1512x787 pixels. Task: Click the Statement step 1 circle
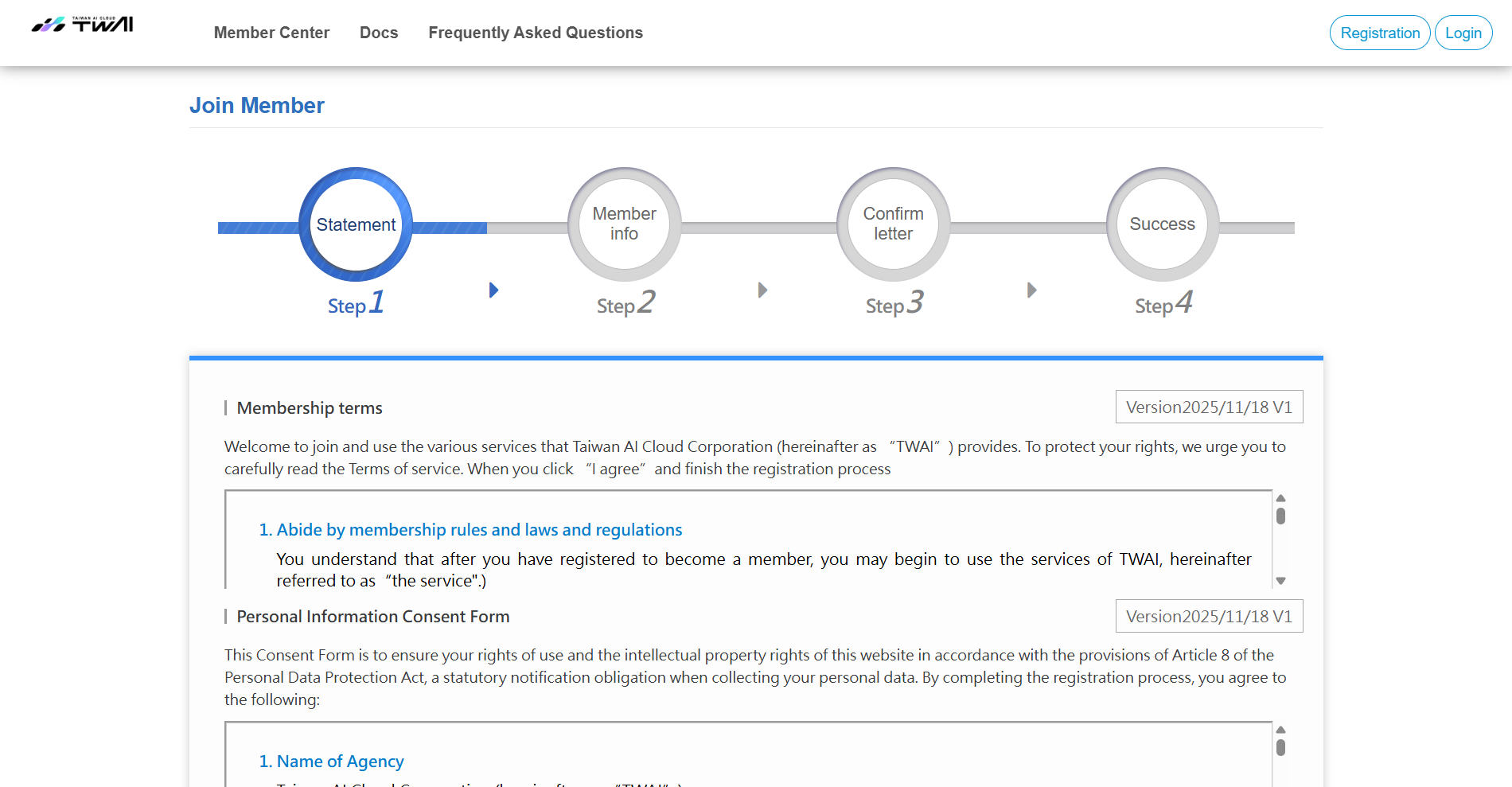click(x=356, y=224)
